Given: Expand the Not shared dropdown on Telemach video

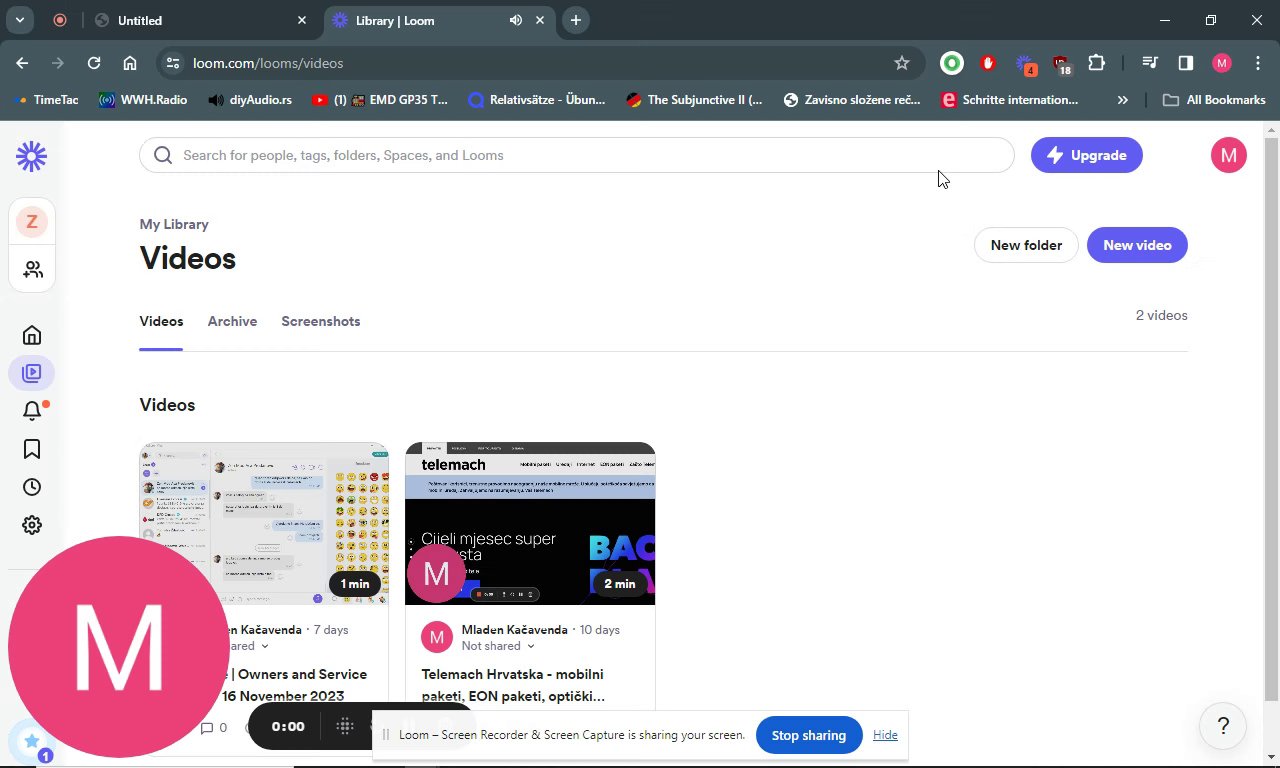Looking at the screenshot, I should point(498,646).
